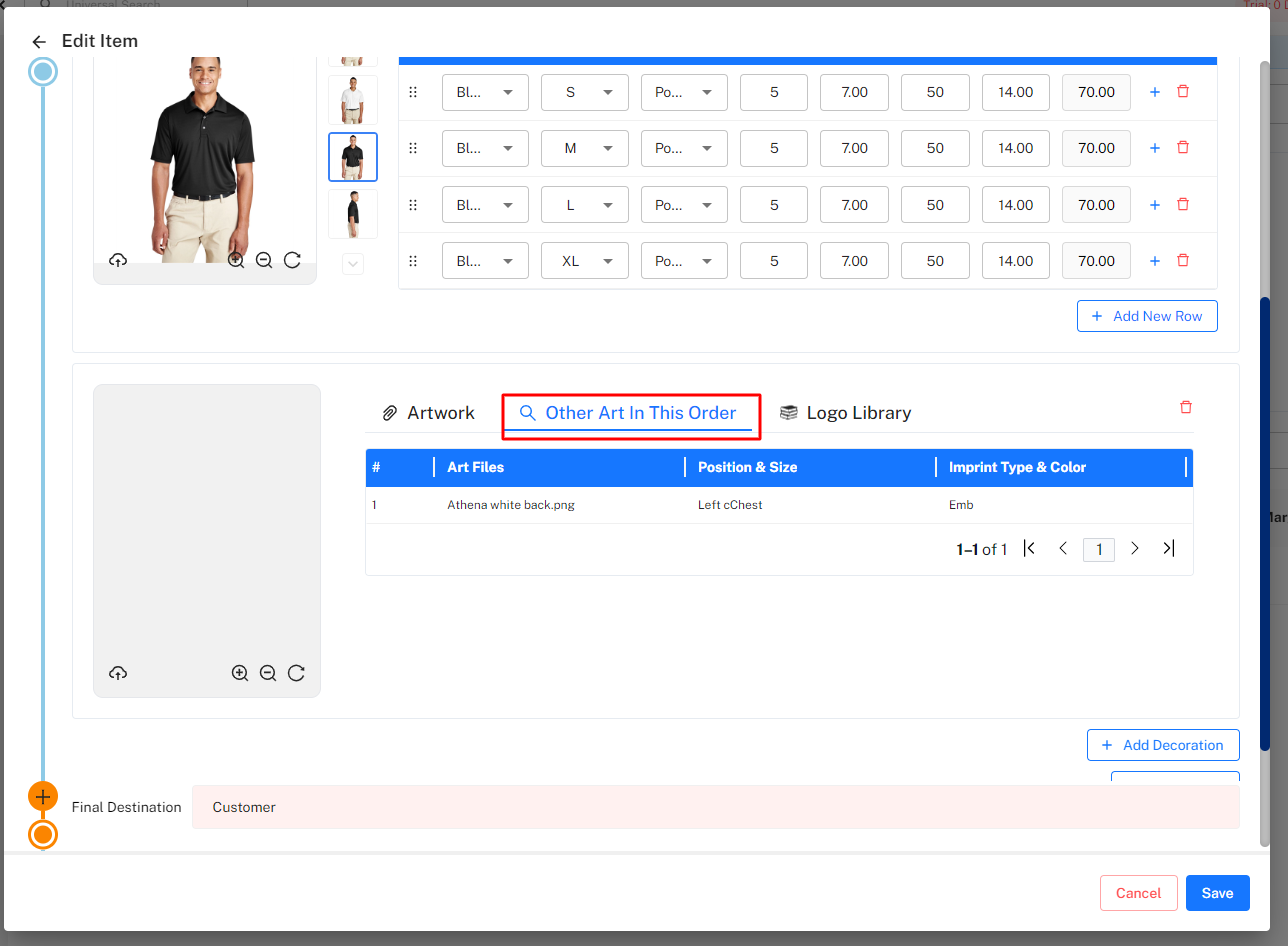This screenshot has height=946, width=1288.
Task: Open size dropdown showing XL
Action: click(x=585, y=261)
